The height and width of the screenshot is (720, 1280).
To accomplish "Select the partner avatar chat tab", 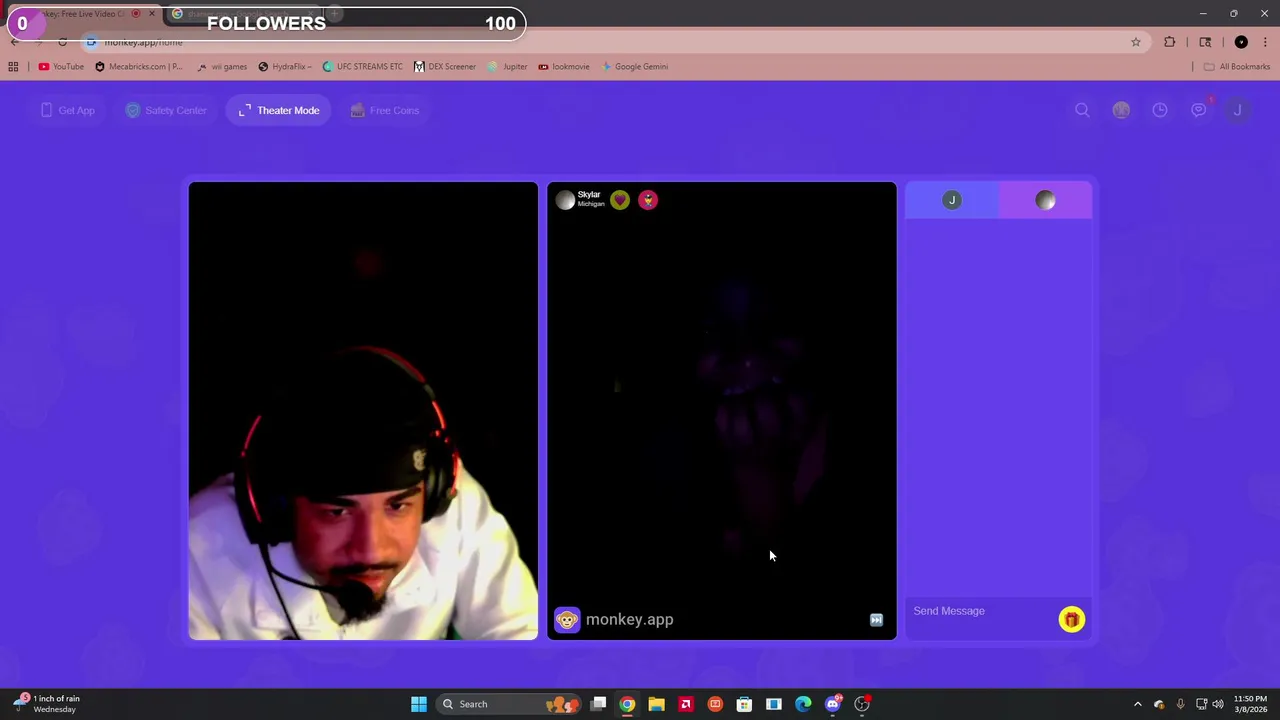I will pos(1045,200).
